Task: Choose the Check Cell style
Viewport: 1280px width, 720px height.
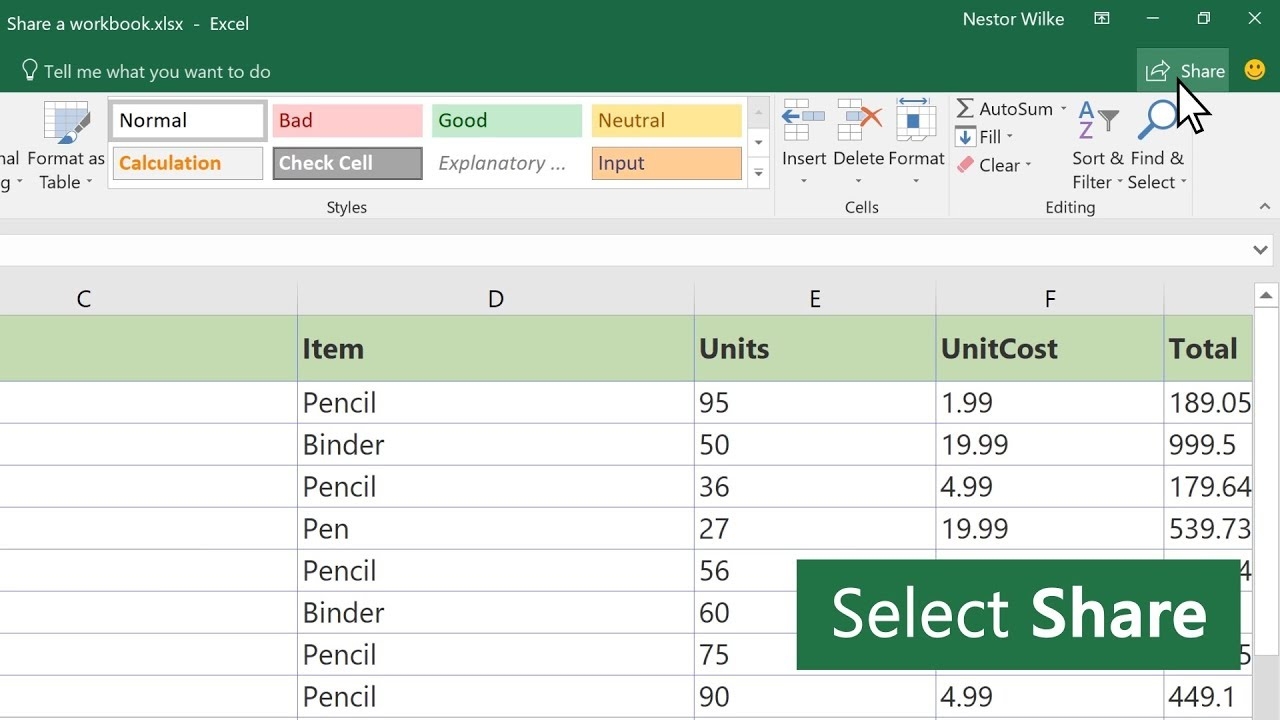Action: pos(347,163)
